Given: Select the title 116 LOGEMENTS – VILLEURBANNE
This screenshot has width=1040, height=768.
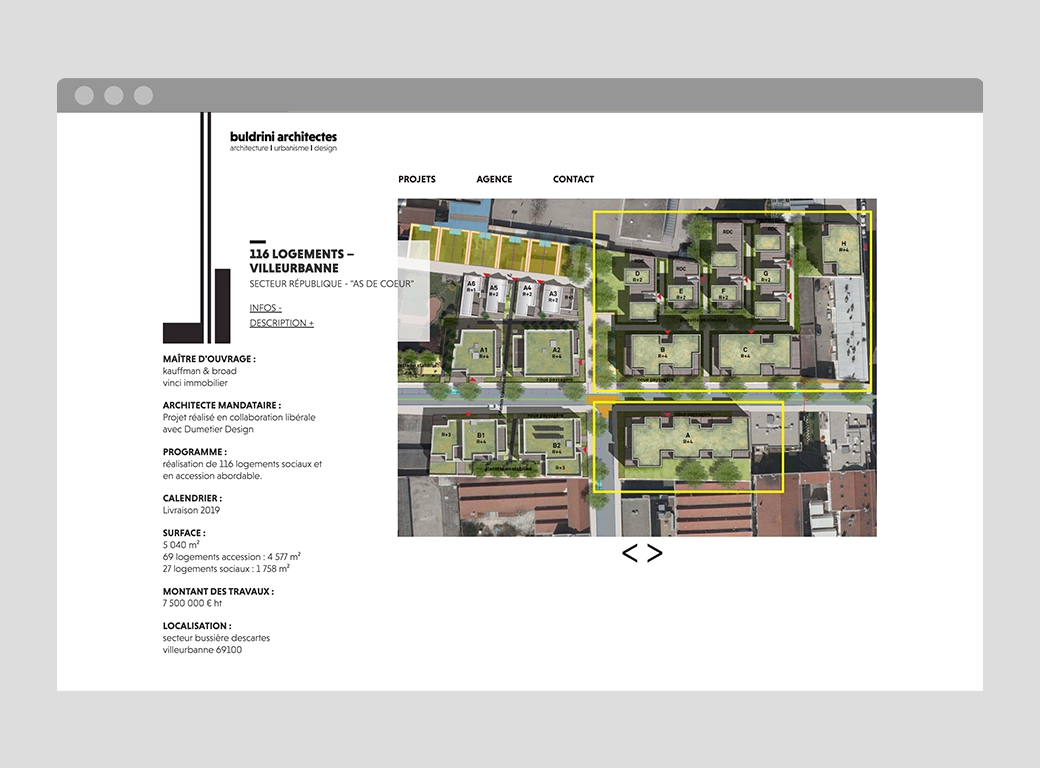Looking at the screenshot, I should pos(302,261).
